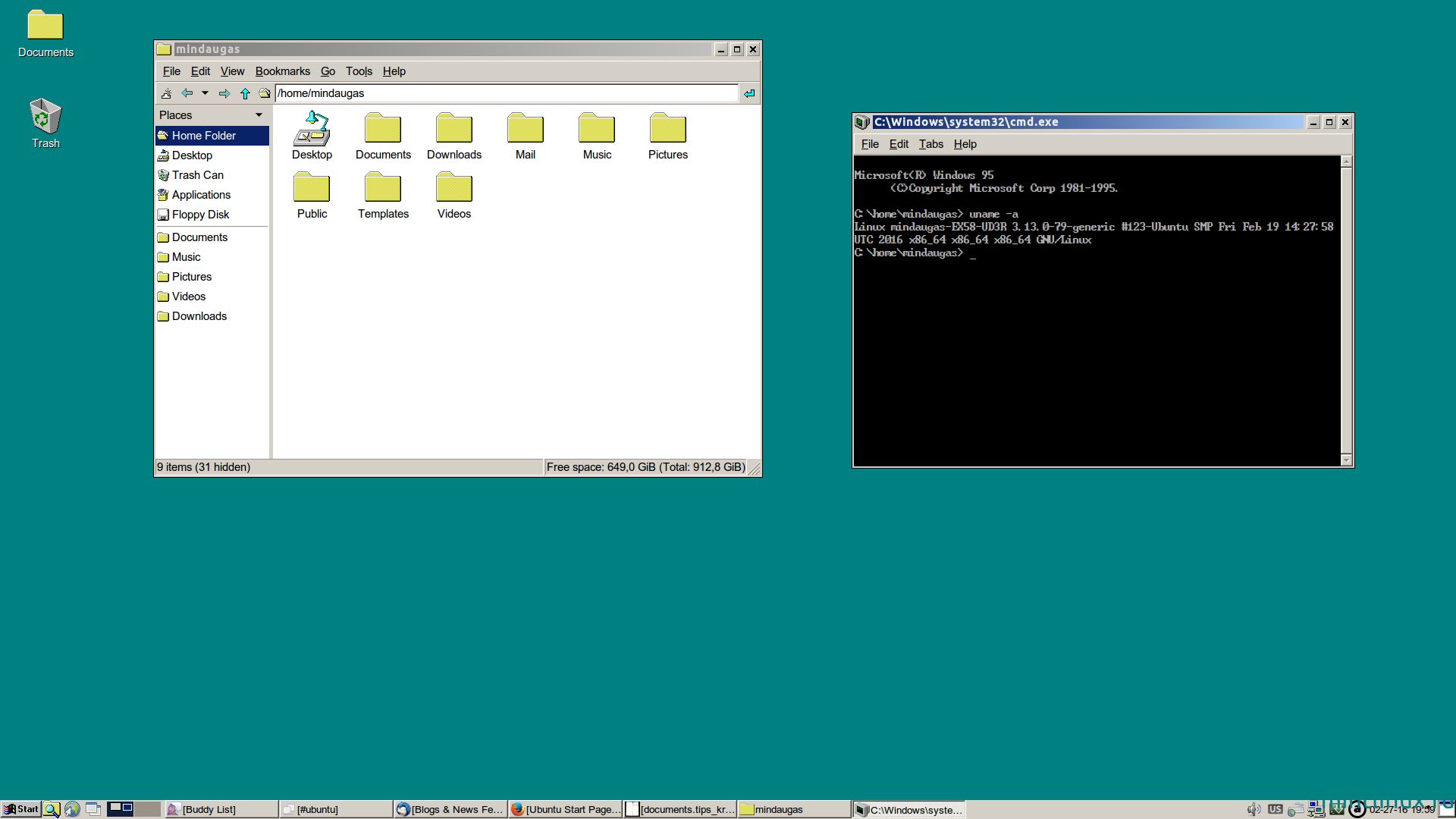The width and height of the screenshot is (1456, 819).
Task: Click show desktop windows icon on taskbar
Action: pos(93,809)
